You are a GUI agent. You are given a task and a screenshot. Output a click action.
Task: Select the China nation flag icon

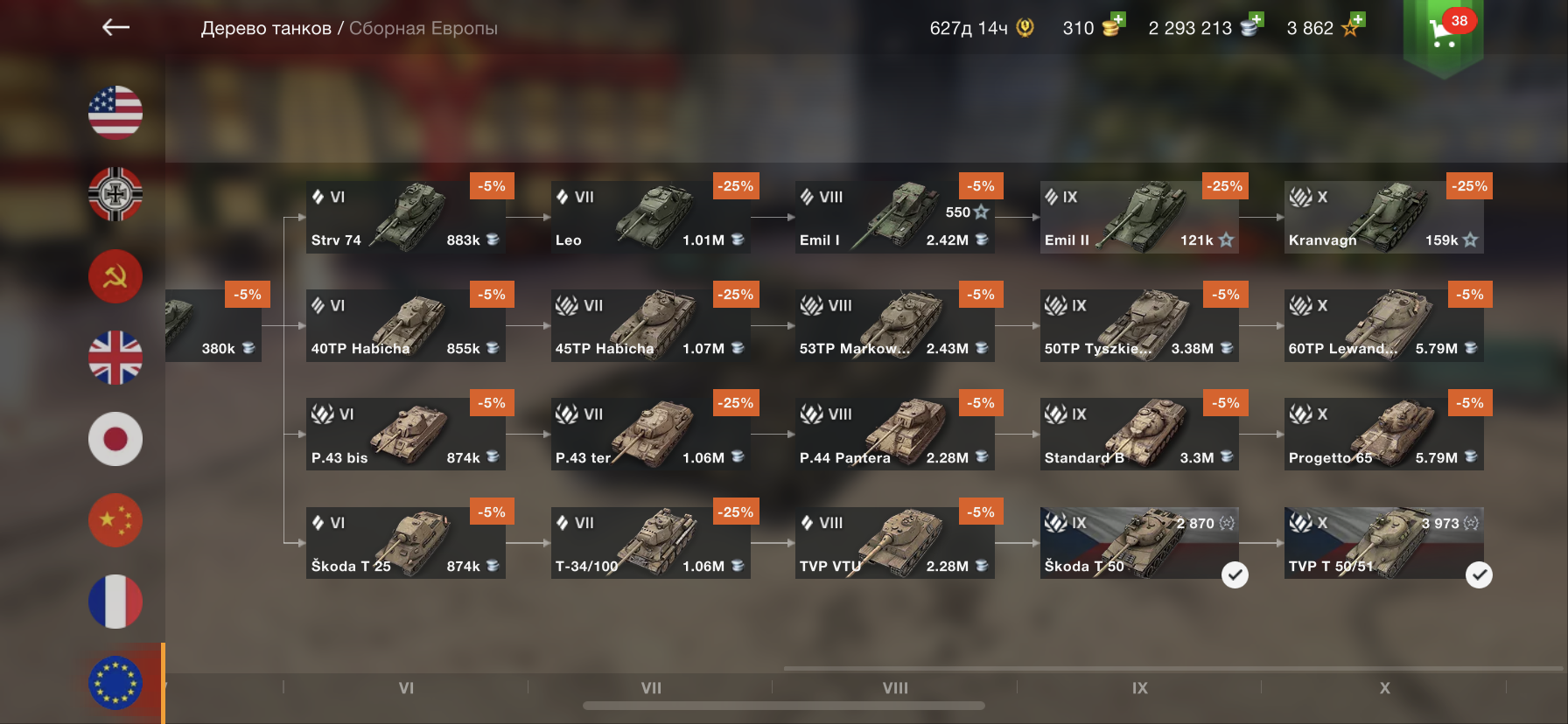point(115,519)
